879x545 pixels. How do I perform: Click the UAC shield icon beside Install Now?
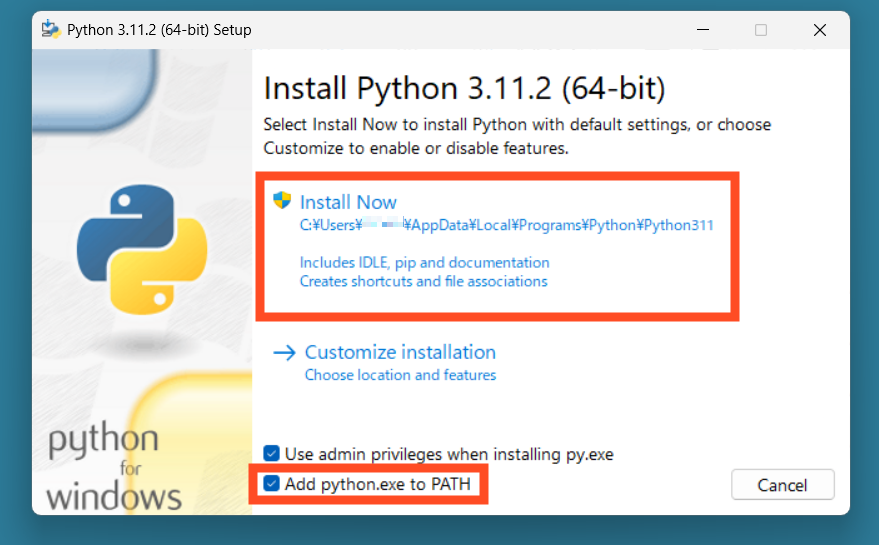(x=282, y=201)
